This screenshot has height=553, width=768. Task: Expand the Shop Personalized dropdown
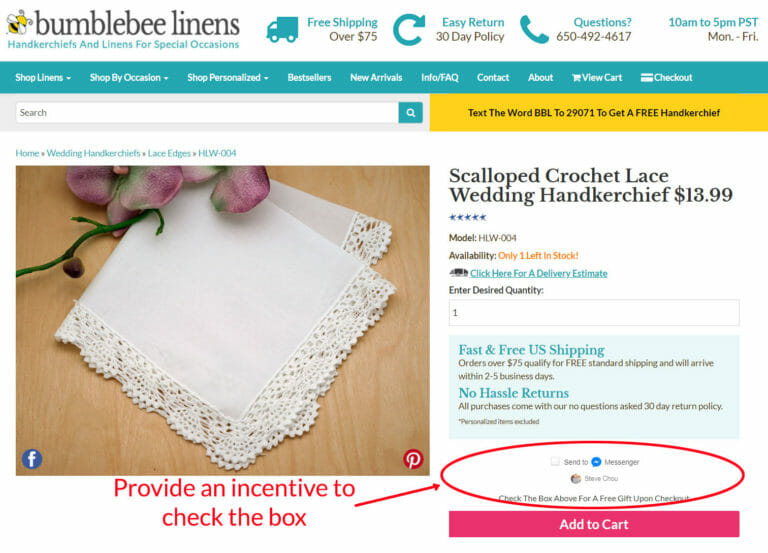[228, 77]
